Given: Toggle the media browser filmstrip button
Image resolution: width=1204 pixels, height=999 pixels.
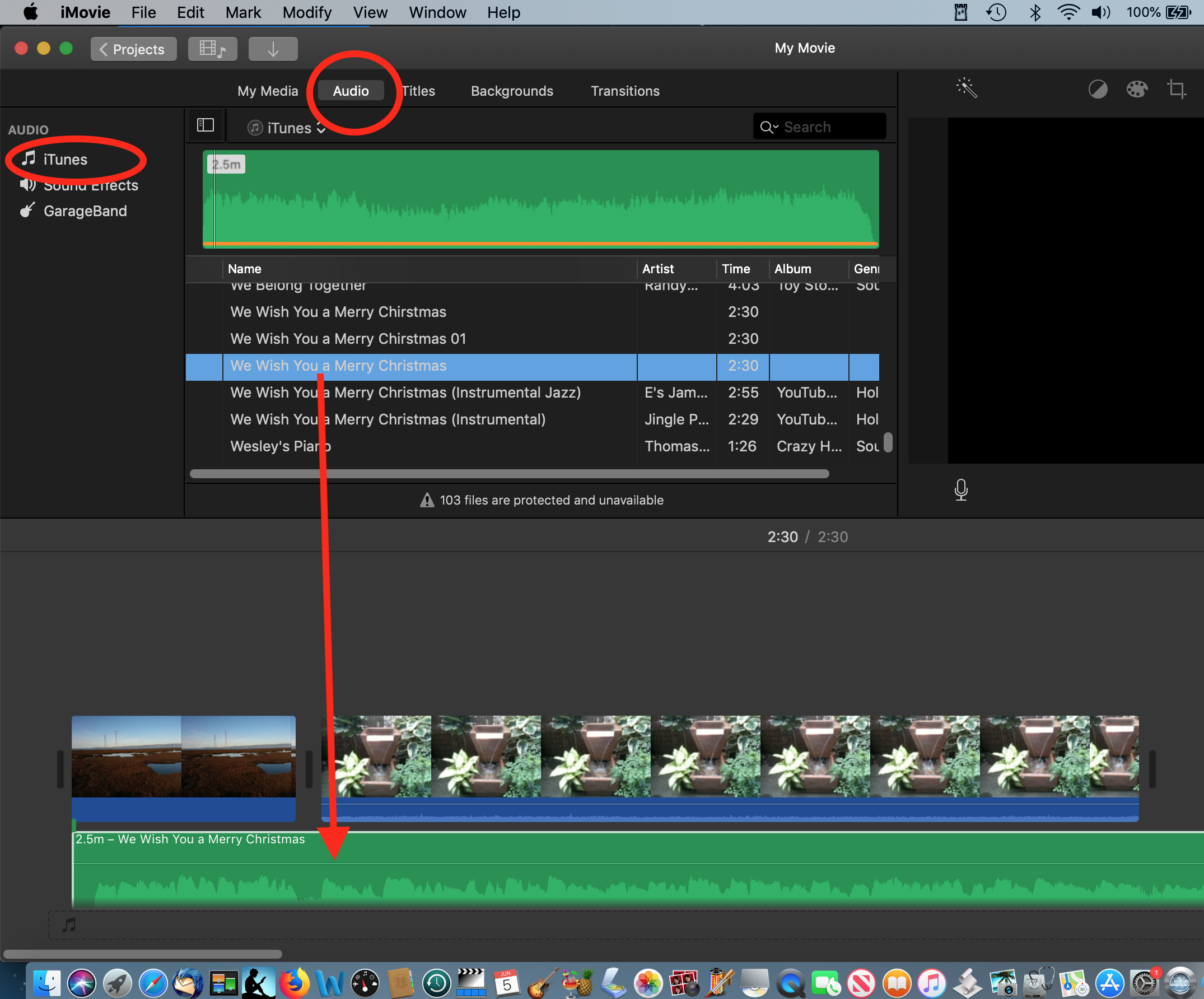Looking at the screenshot, I should click(212, 49).
